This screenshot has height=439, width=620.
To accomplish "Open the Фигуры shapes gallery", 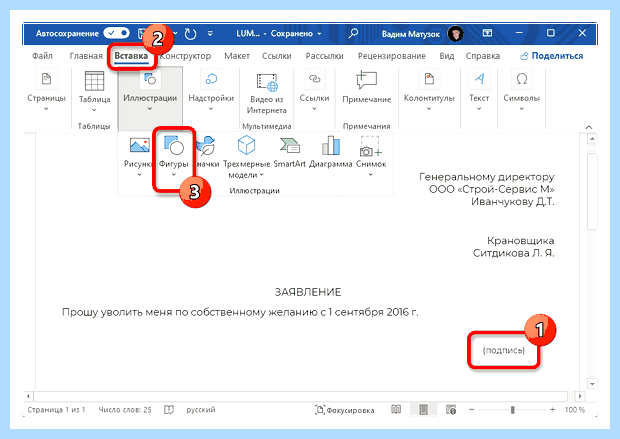I will click(x=174, y=156).
